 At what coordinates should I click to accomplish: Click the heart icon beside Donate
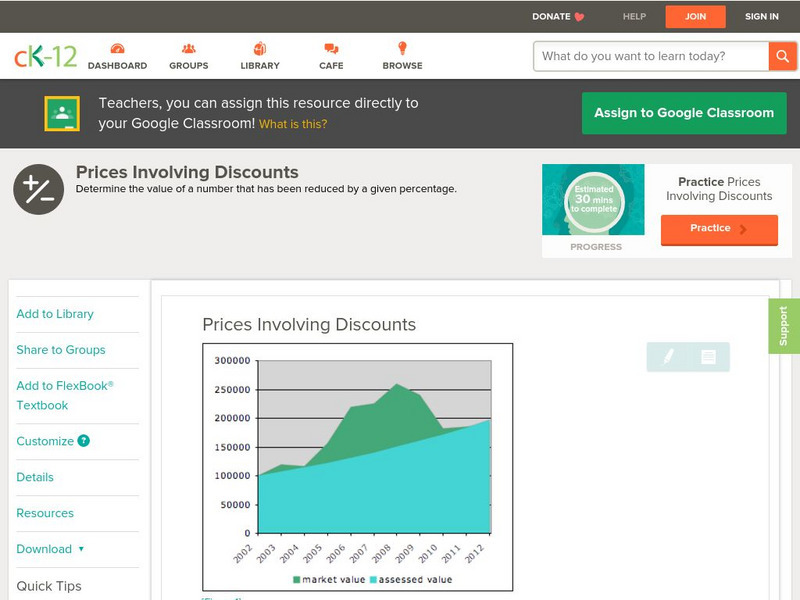click(579, 17)
